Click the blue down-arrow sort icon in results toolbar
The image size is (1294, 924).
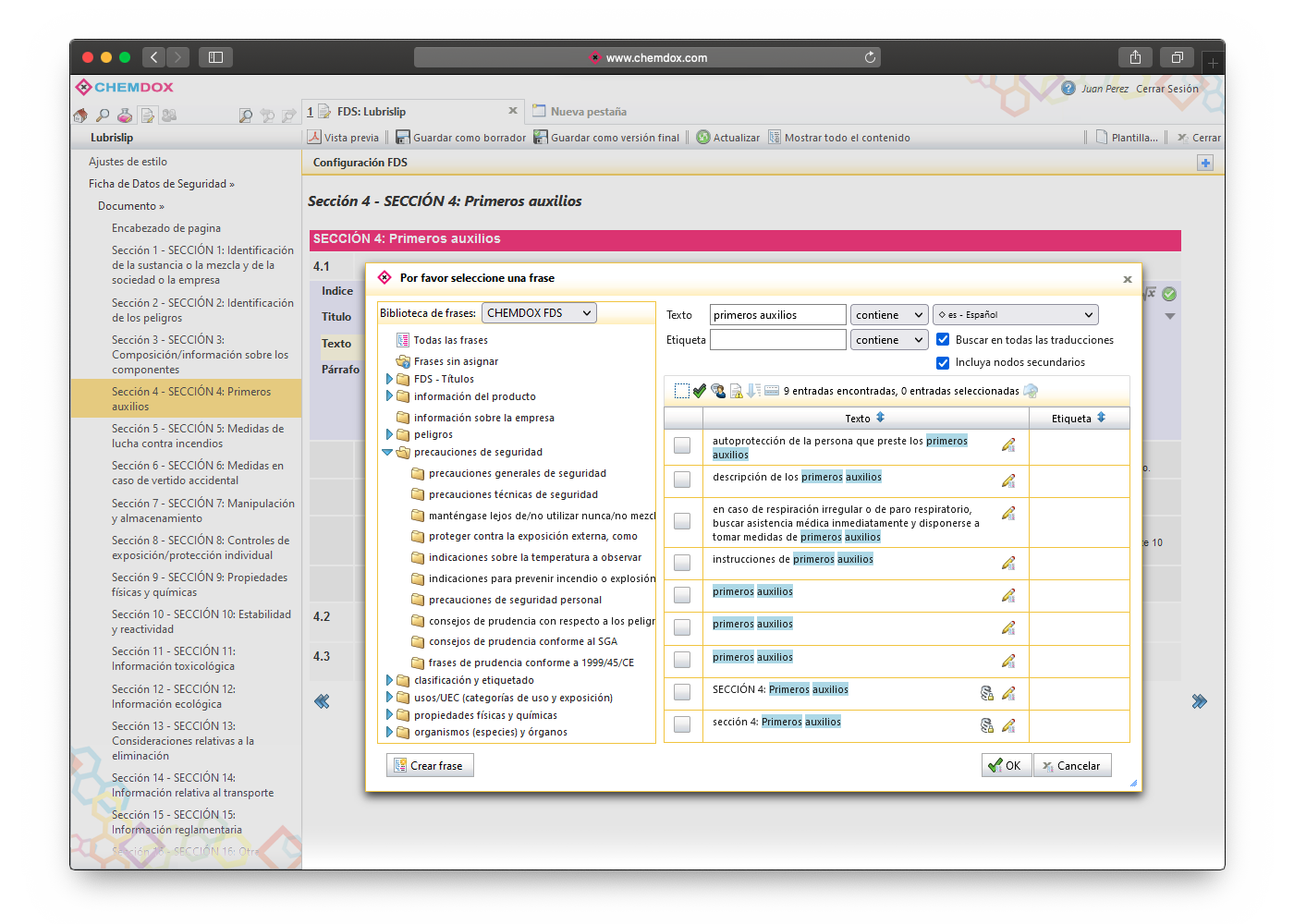tap(753, 391)
